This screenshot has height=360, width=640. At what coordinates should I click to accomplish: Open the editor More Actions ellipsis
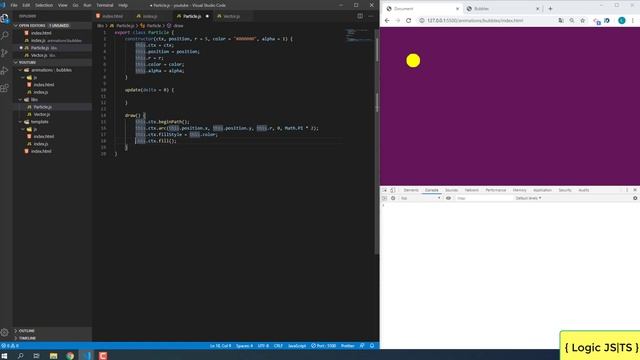click(x=371, y=16)
